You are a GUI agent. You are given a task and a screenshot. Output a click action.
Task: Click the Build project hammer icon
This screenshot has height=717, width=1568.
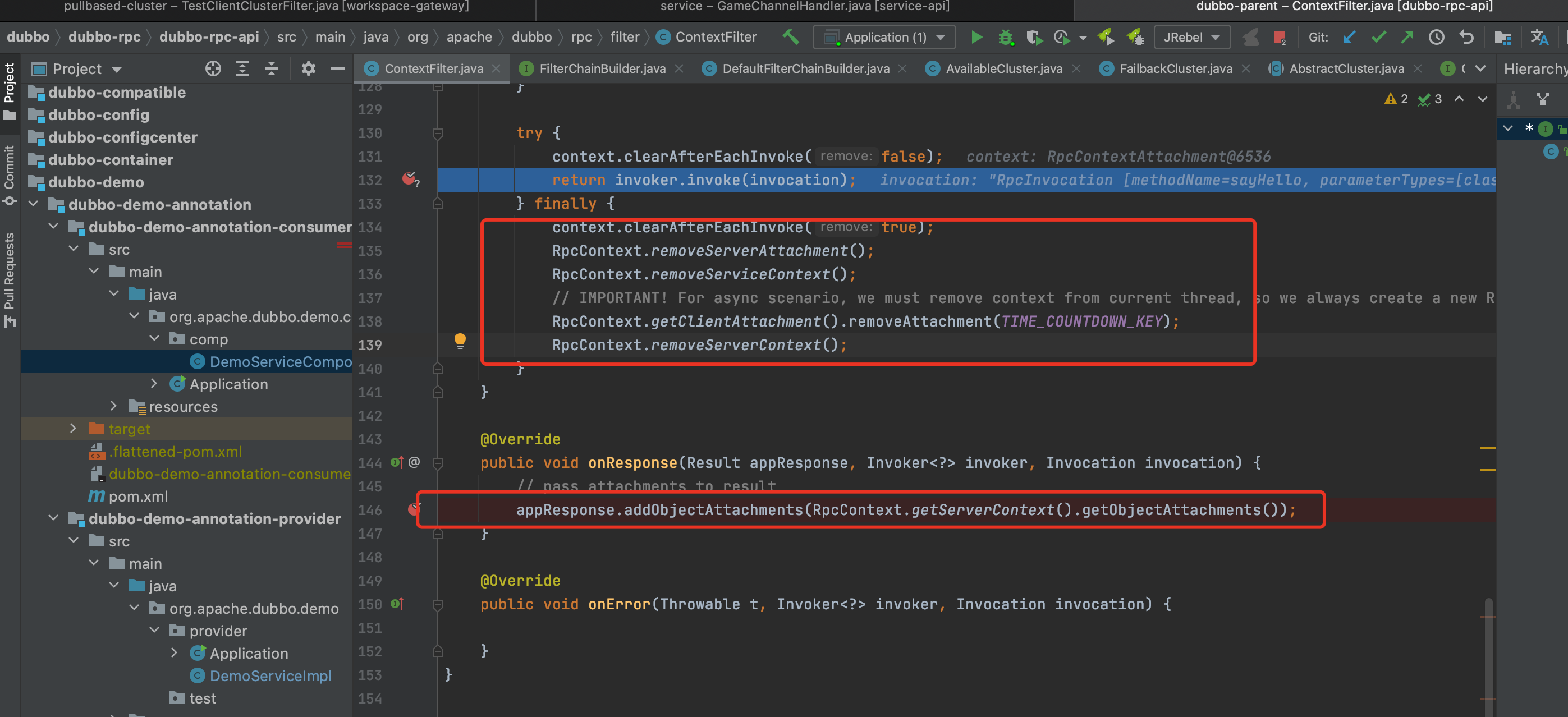click(790, 37)
